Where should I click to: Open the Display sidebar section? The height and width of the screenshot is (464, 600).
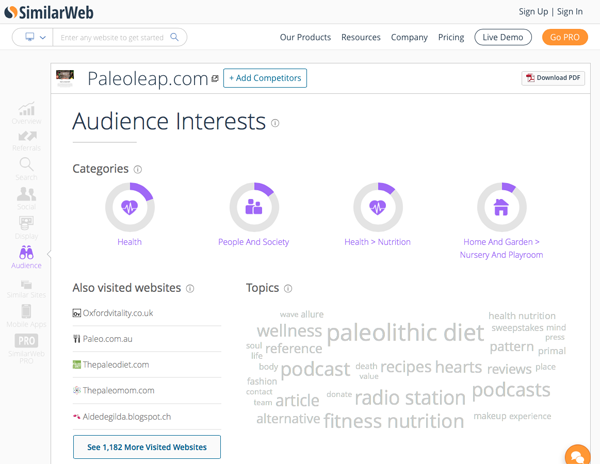pyautogui.click(x=26, y=228)
